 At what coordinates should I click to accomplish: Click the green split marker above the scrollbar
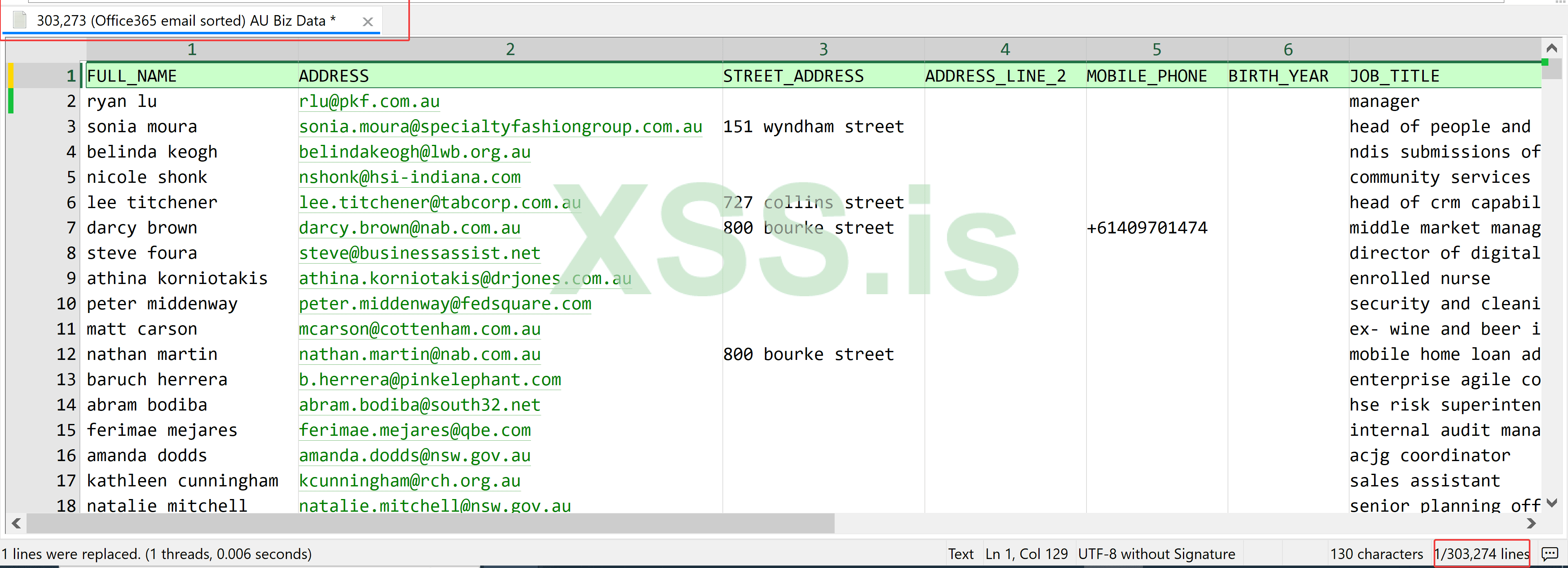1545,62
